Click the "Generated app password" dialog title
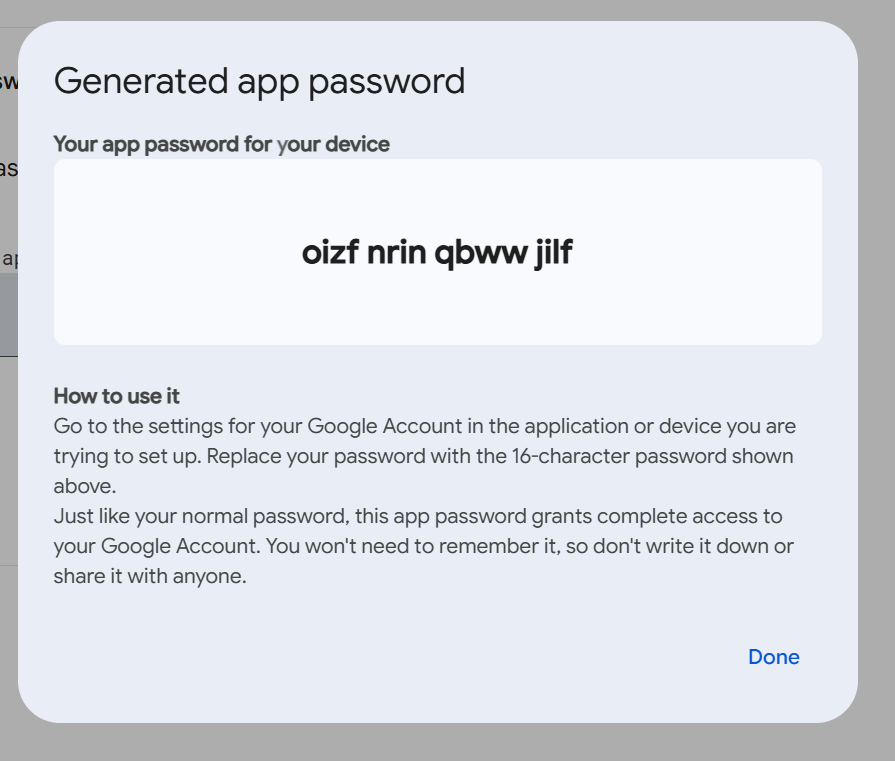 pos(259,81)
